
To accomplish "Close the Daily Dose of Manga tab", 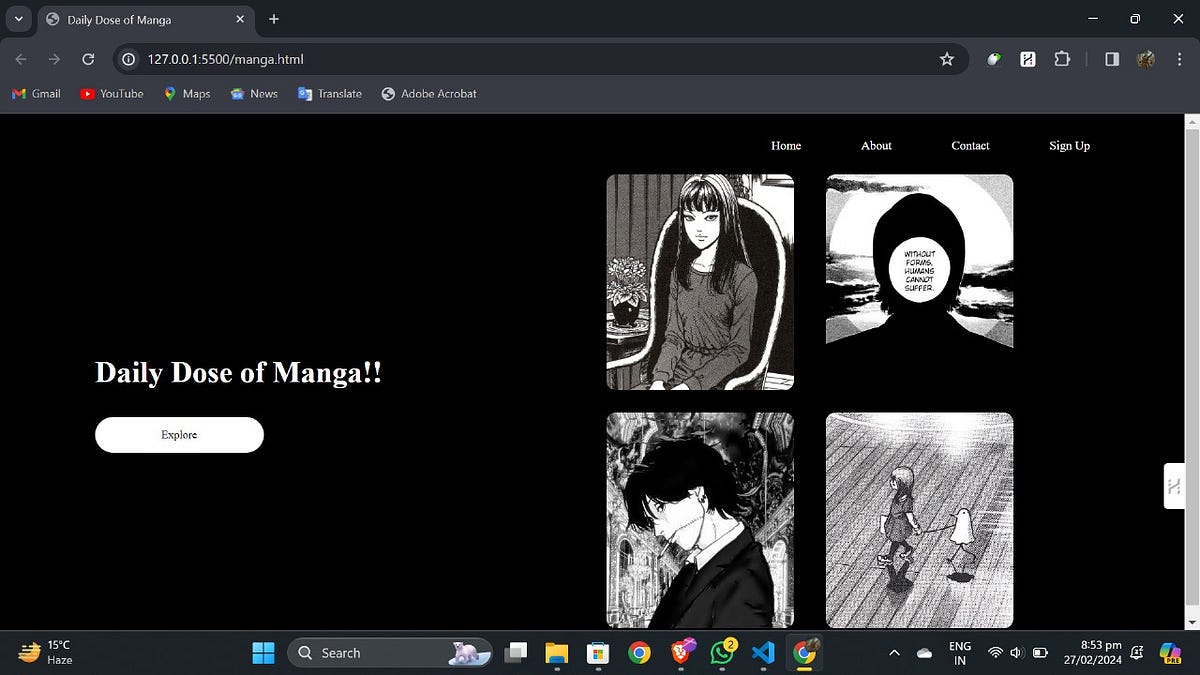I will (x=239, y=19).
